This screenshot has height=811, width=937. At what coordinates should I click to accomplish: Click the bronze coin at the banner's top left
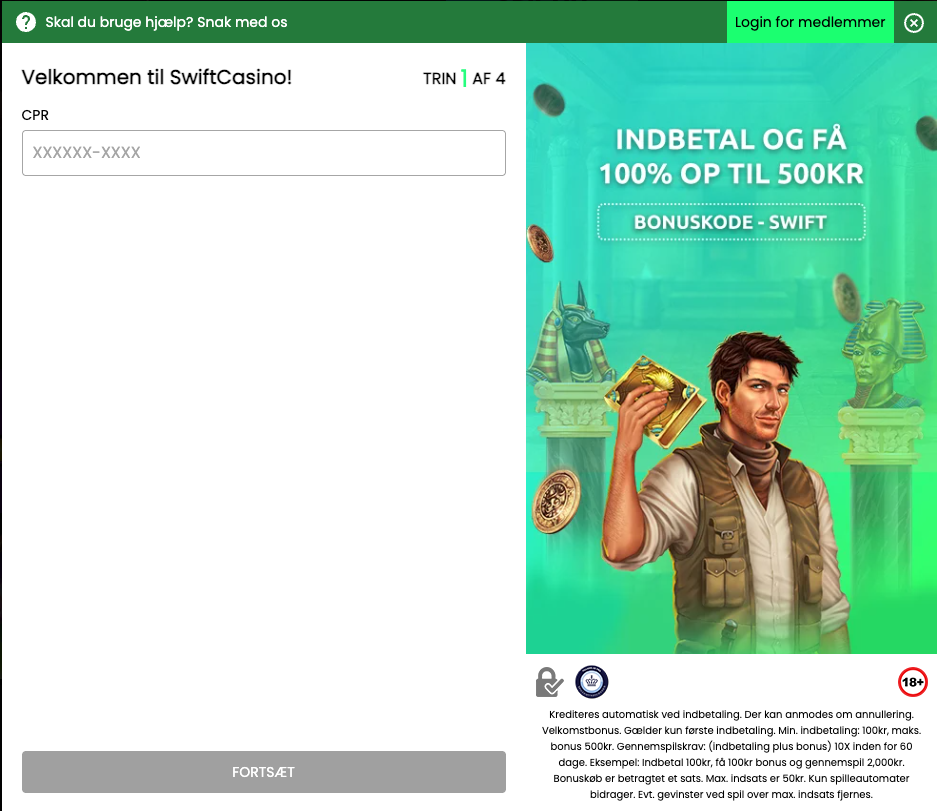tap(548, 100)
